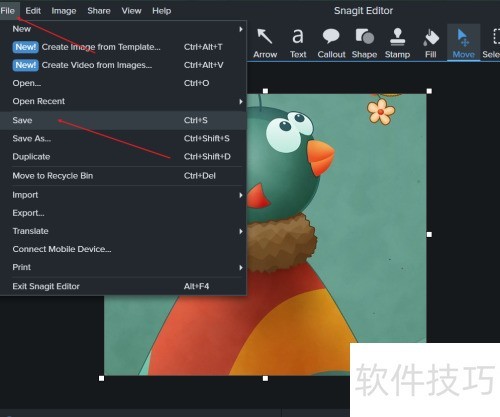Open the View menu
Screen dimensions: 500x417
[131, 11]
